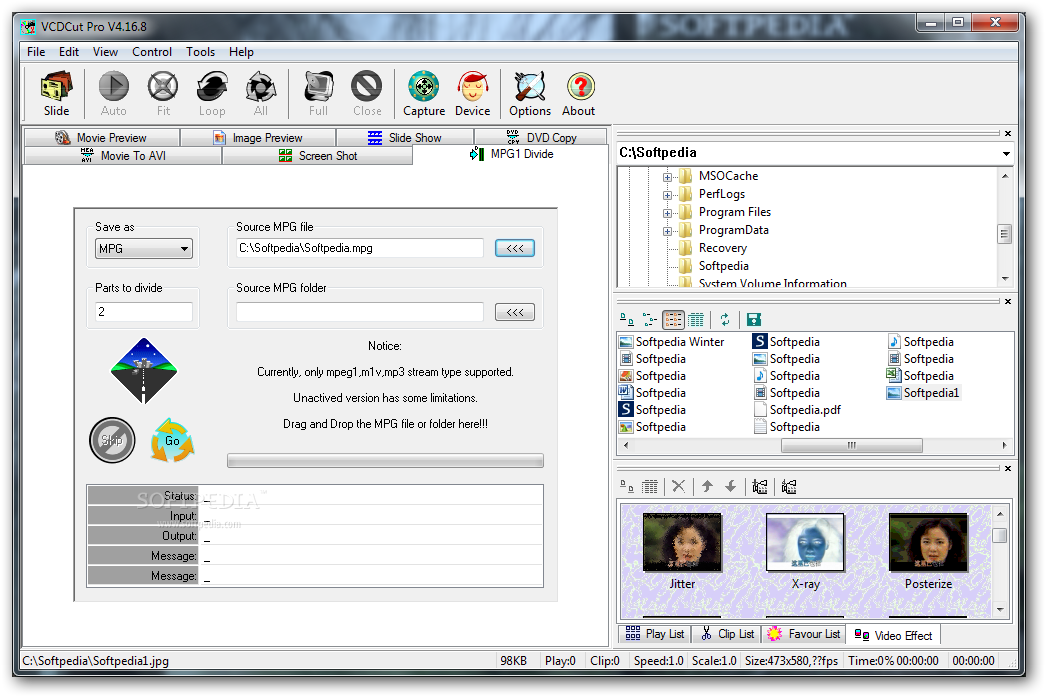
Task: Select the Softpedia folder in tree
Action: pyautogui.click(x=723, y=266)
